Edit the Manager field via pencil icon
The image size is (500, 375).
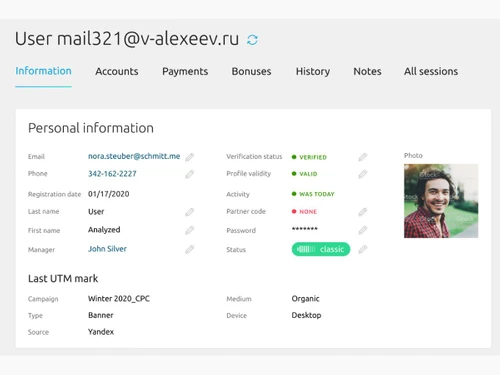[x=190, y=249]
